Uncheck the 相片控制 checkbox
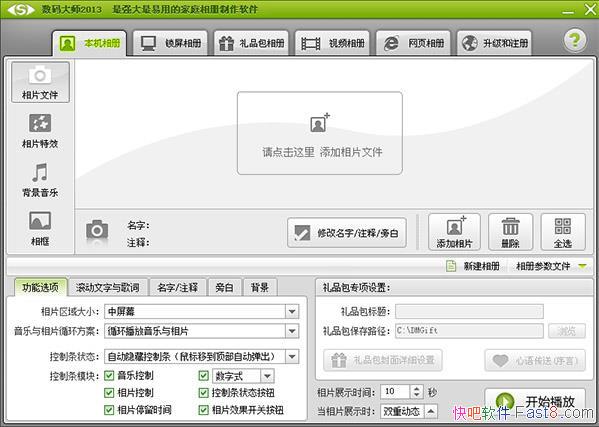599x427 pixels. 109,393
